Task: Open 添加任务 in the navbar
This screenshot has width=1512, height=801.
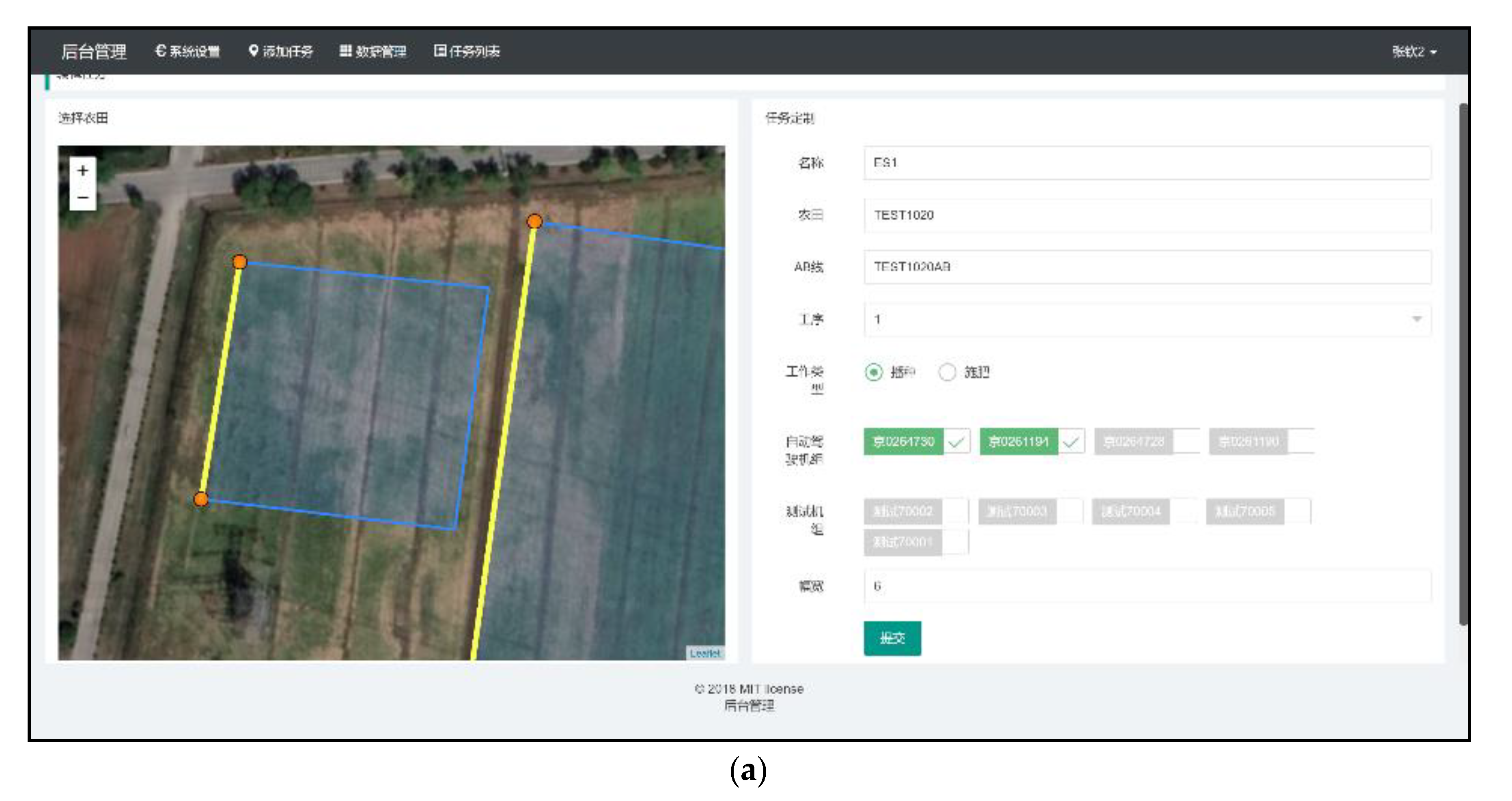Action: tap(280, 52)
